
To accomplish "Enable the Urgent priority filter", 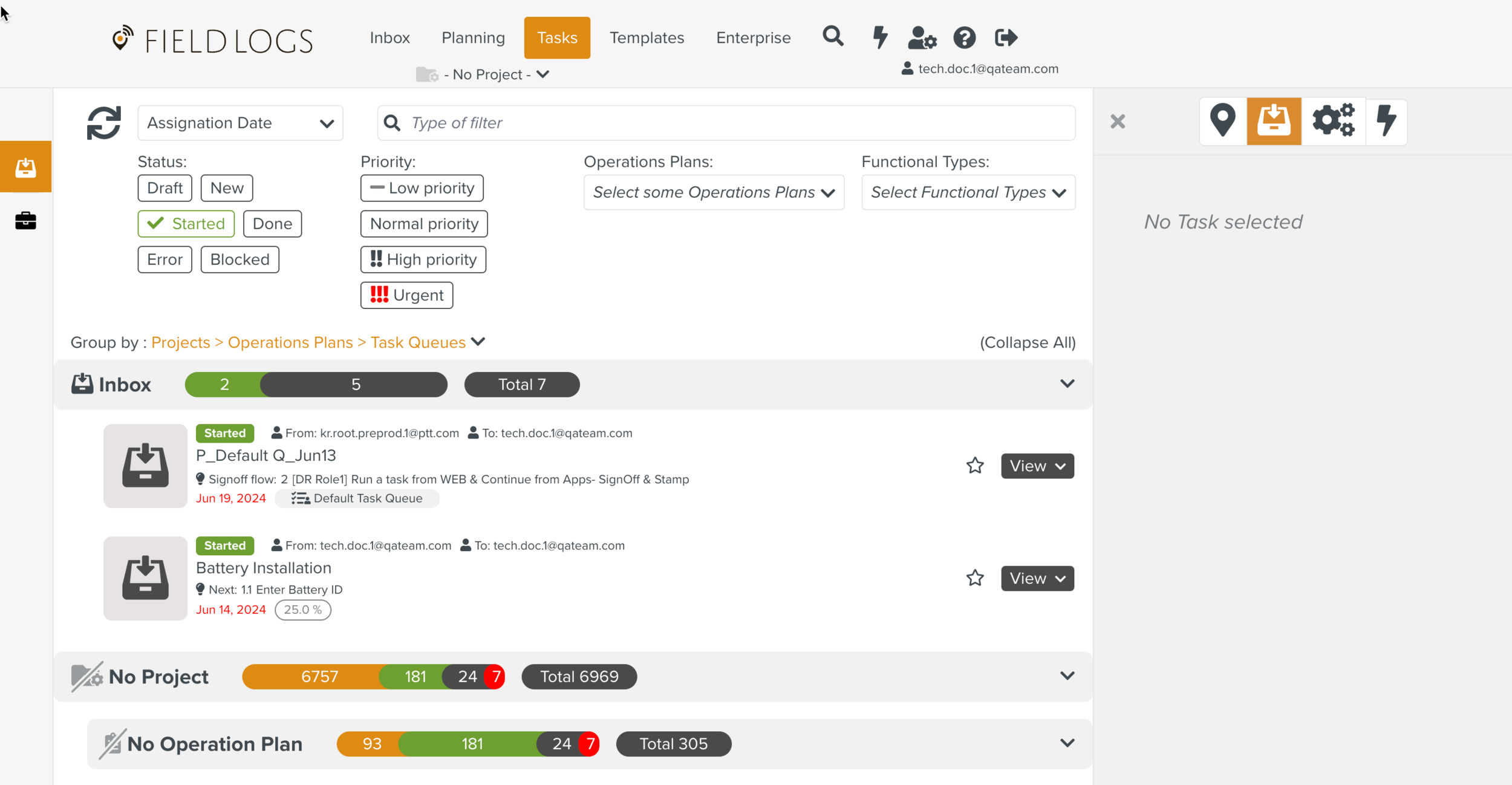I will (406, 295).
